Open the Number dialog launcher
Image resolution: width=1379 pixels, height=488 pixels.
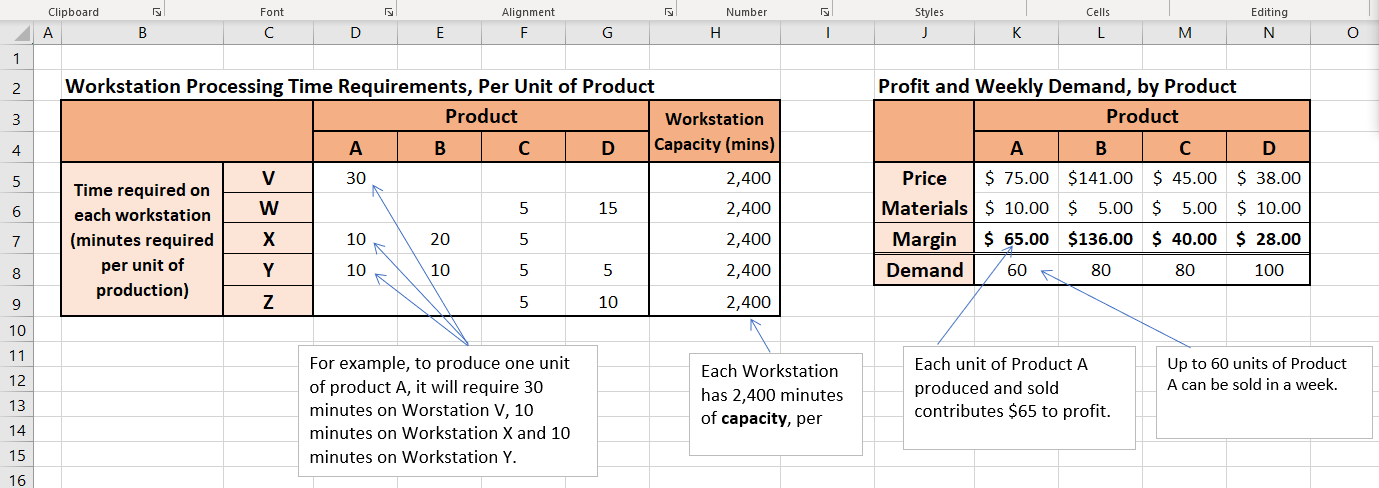point(824,12)
